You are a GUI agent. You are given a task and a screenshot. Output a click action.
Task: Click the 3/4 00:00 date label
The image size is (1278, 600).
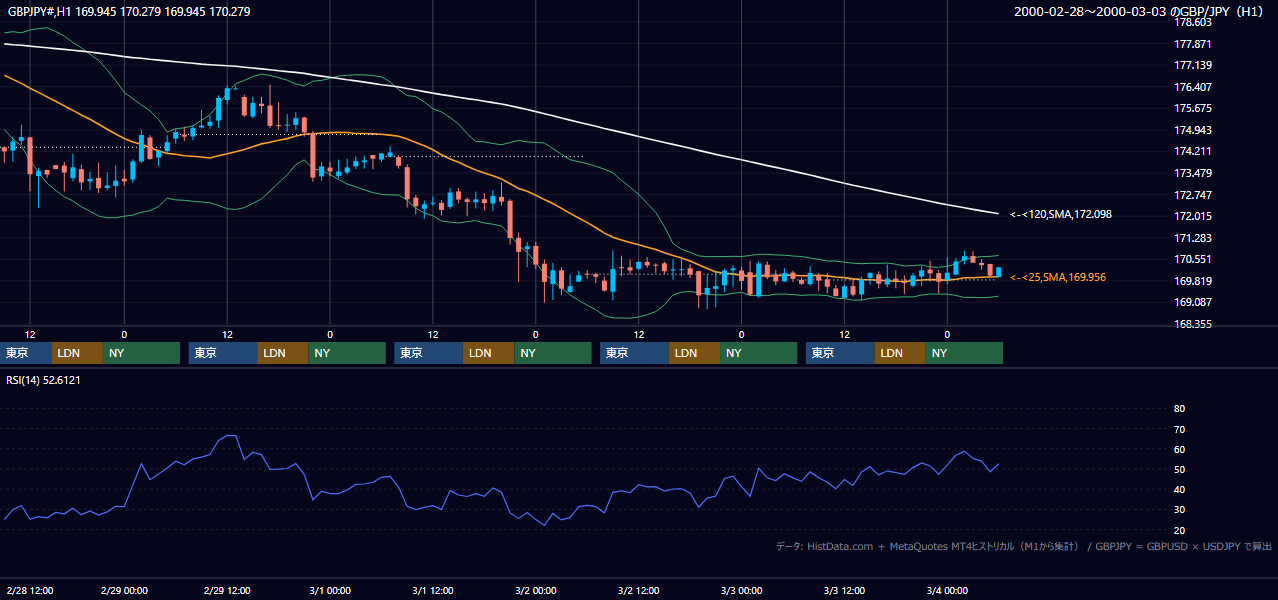tap(947, 590)
